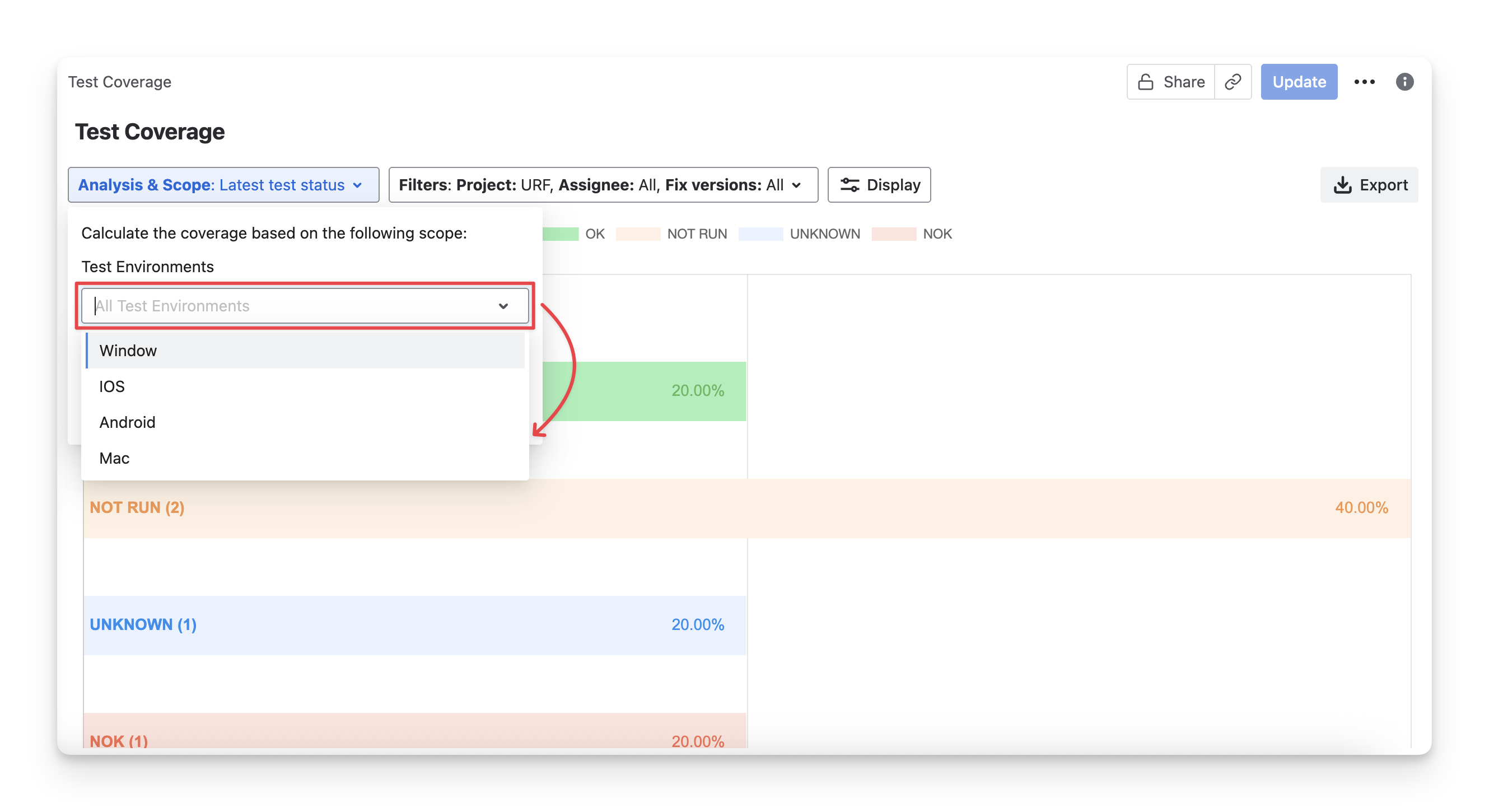
Task: Open Display settings with sliders icon
Action: click(879, 185)
